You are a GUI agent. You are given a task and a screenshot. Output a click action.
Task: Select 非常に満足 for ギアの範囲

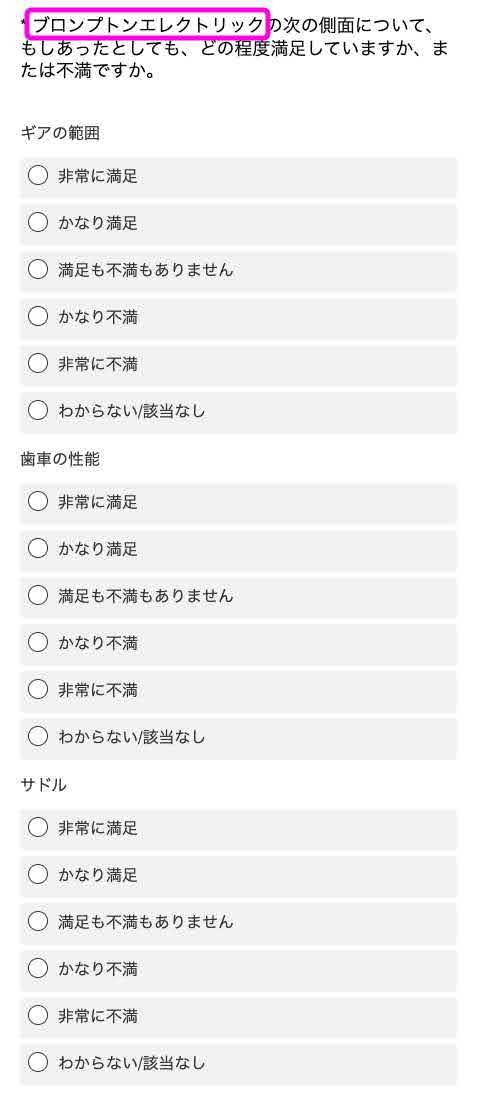pyautogui.click(x=238, y=177)
